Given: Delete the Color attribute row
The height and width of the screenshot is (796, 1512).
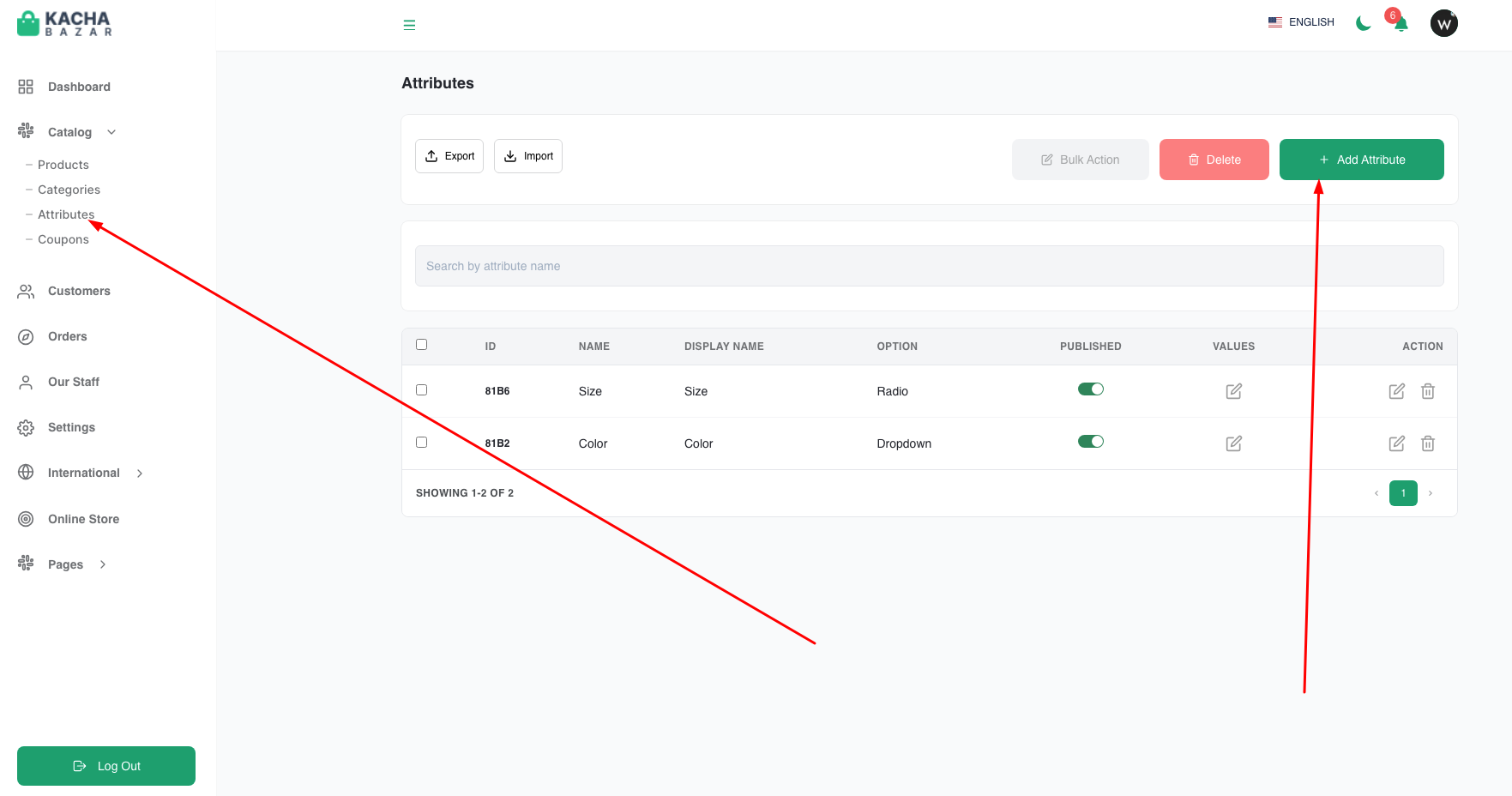Looking at the screenshot, I should [1428, 443].
